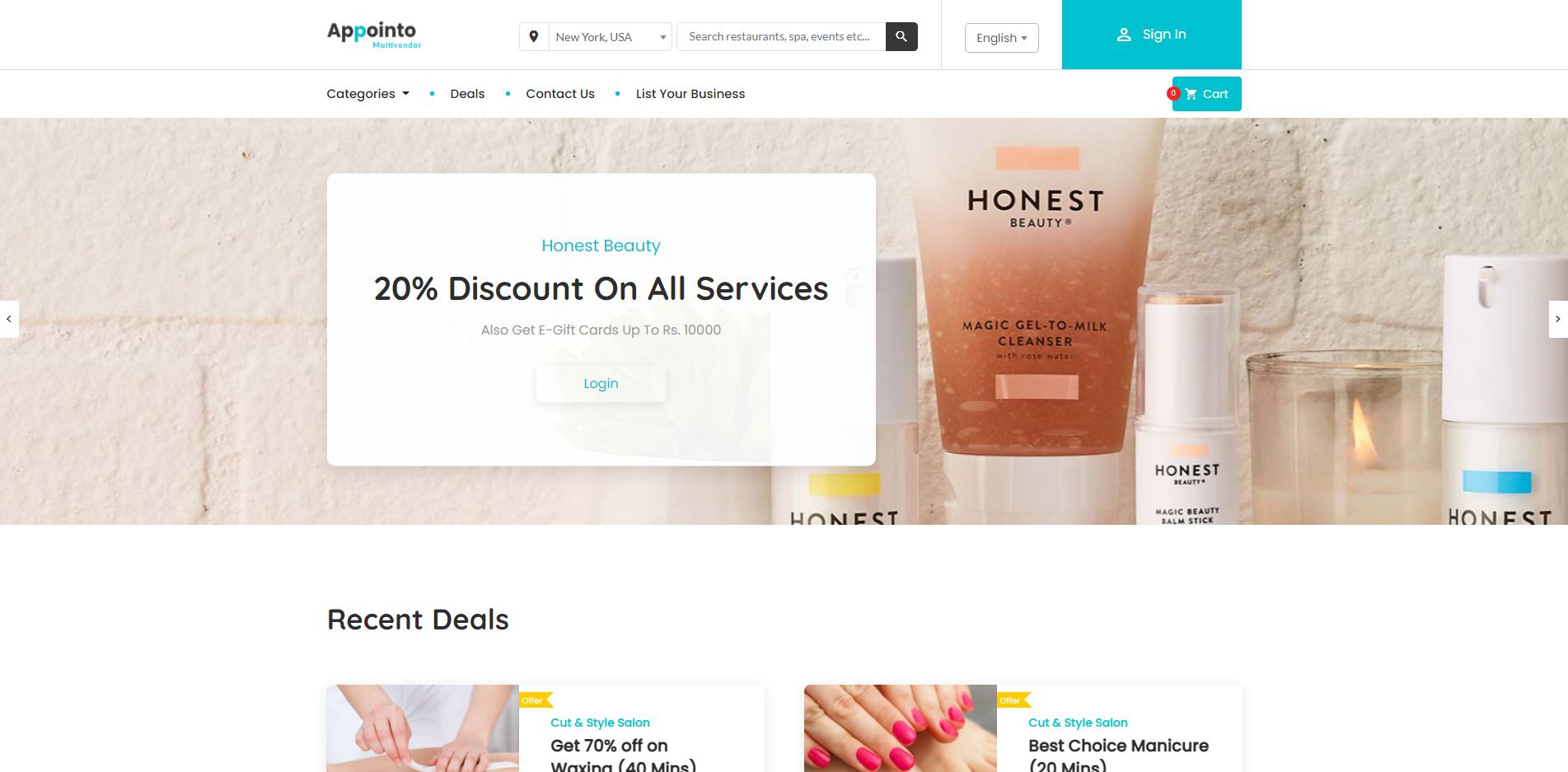Image resolution: width=1568 pixels, height=772 pixels.
Task: Focus the search restaurants, spa input field
Action: (x=780, y=36)
